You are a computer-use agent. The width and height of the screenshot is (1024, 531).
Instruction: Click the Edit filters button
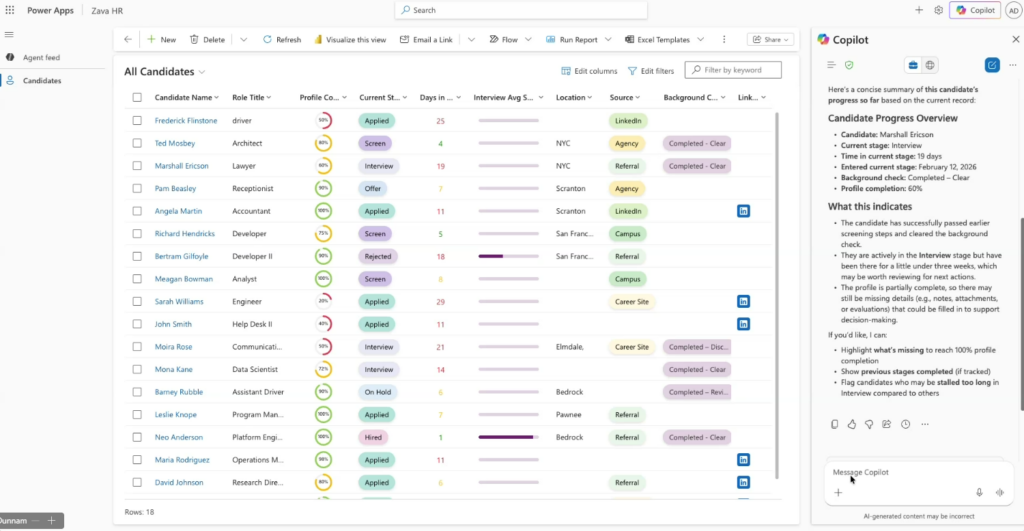tap(650, 71)
